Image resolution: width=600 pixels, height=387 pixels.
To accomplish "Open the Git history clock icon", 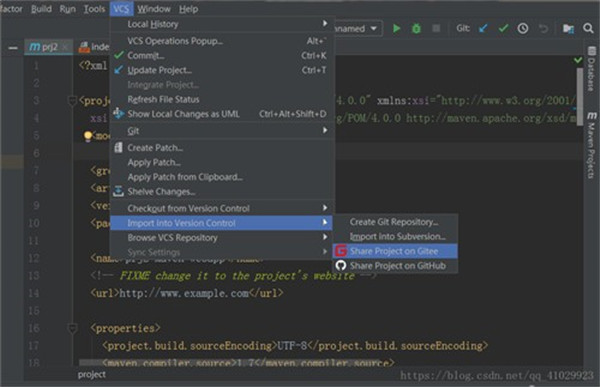I will click(x=523, y=28).
